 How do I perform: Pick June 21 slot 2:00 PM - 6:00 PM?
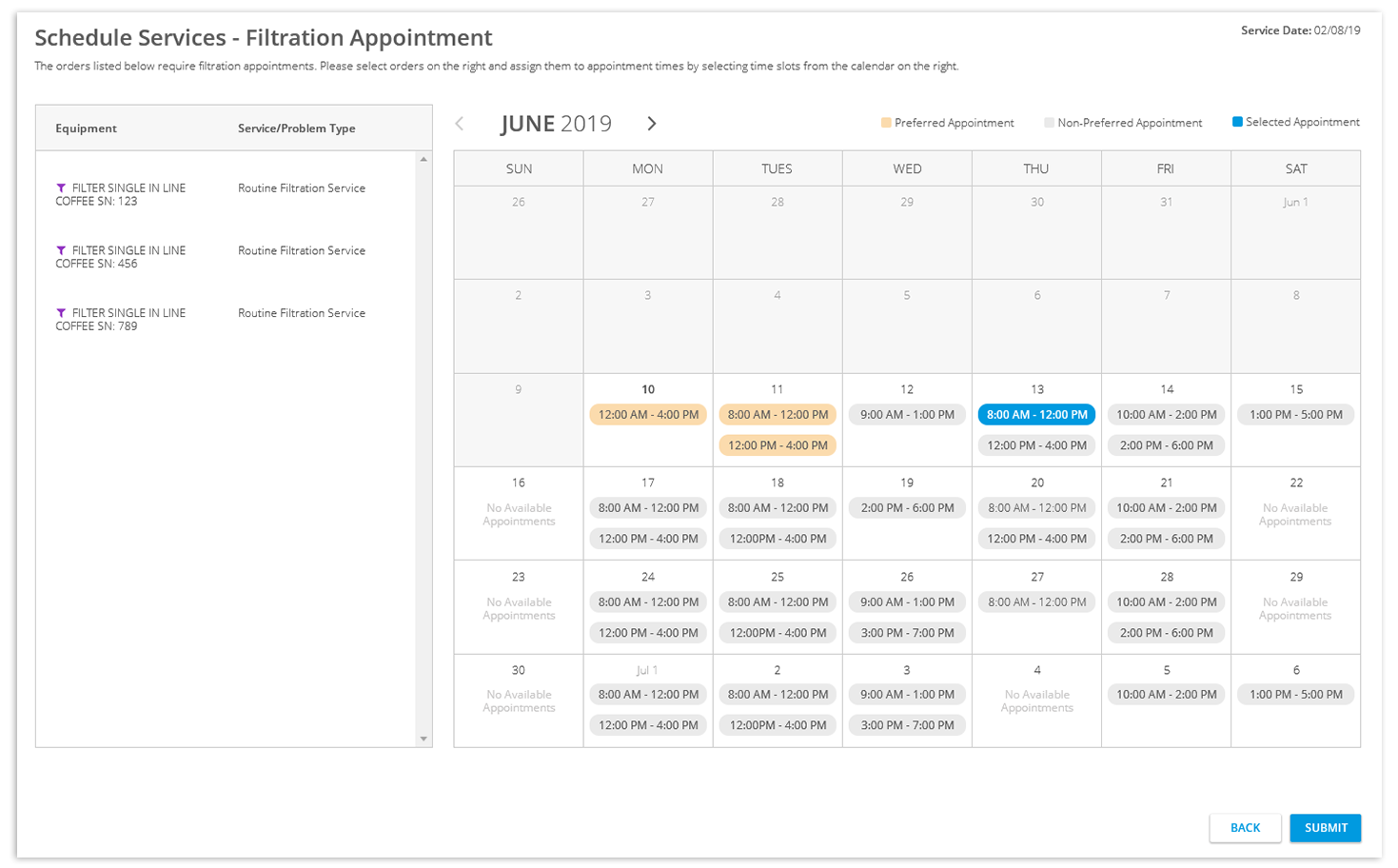pyautogui.click(x=1166, y=539)
